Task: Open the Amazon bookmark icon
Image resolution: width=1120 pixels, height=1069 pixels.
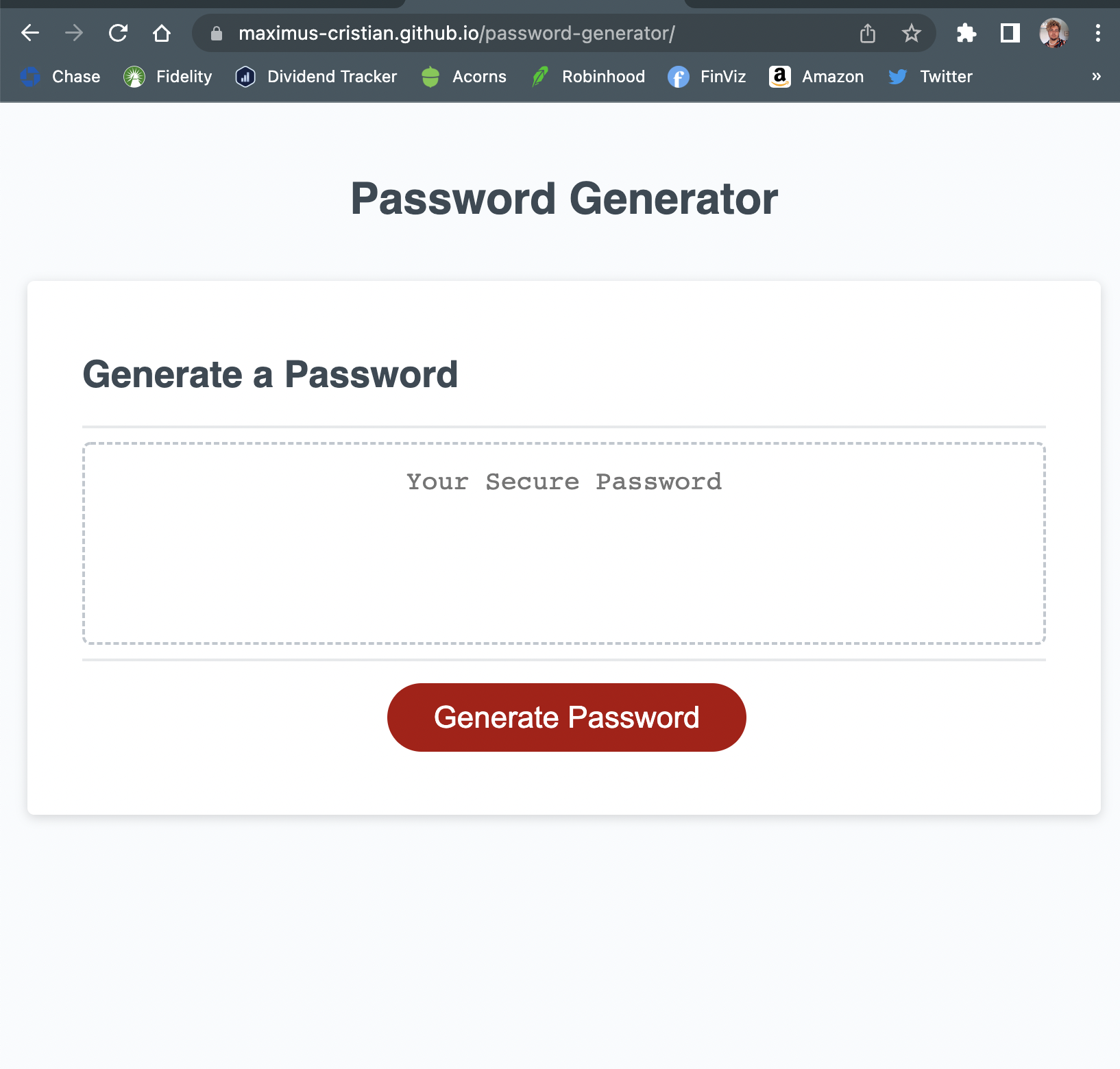Action: point(779,77)
